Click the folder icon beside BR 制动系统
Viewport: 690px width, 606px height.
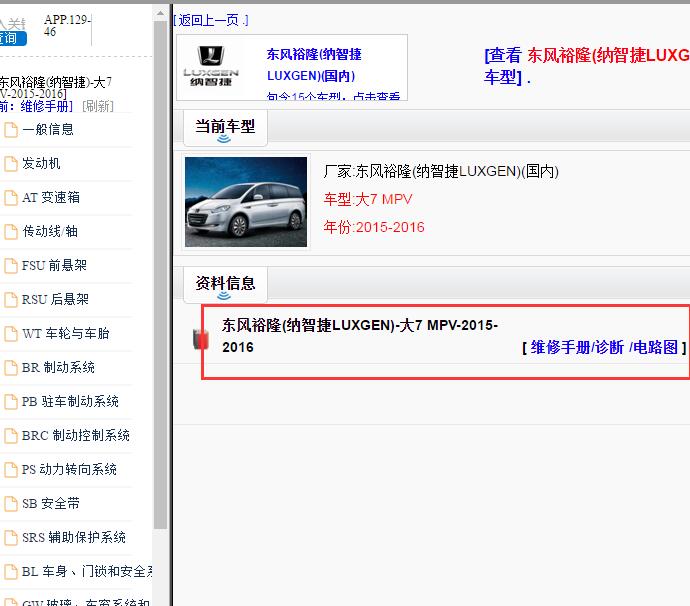[11, 367]
